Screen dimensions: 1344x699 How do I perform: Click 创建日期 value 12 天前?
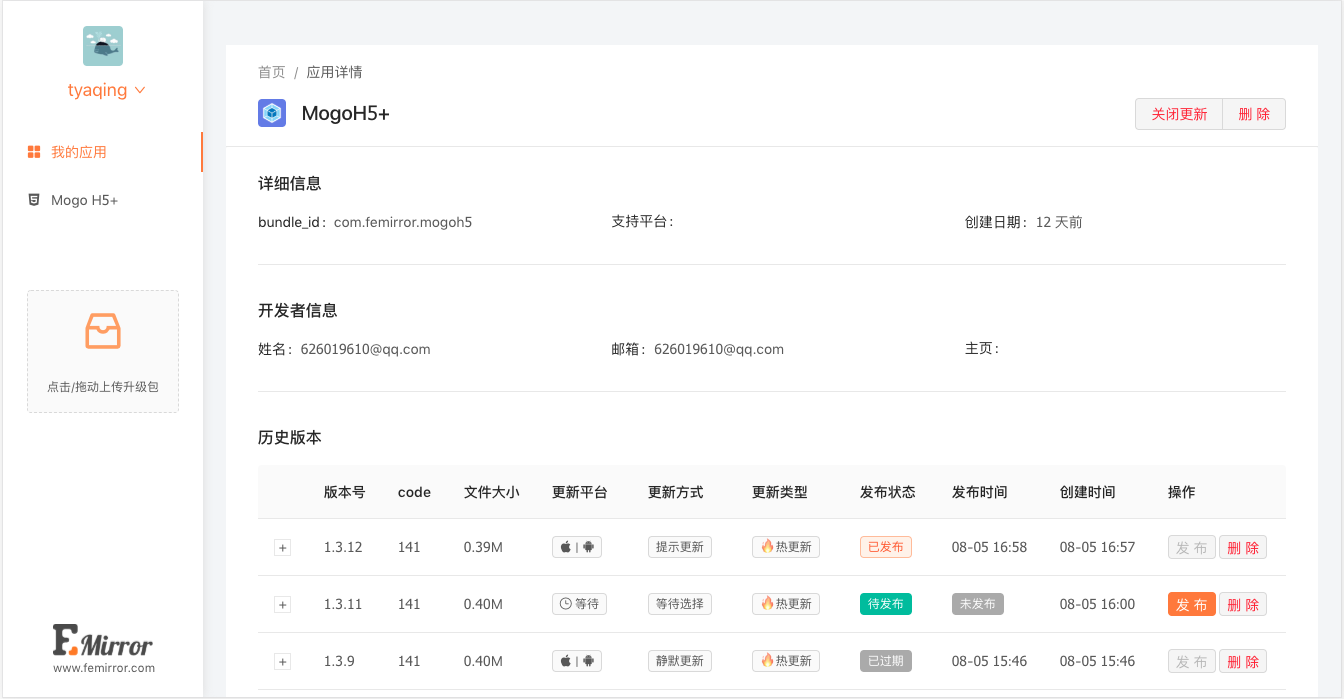pyautogui.click(x=1059, y=222)
